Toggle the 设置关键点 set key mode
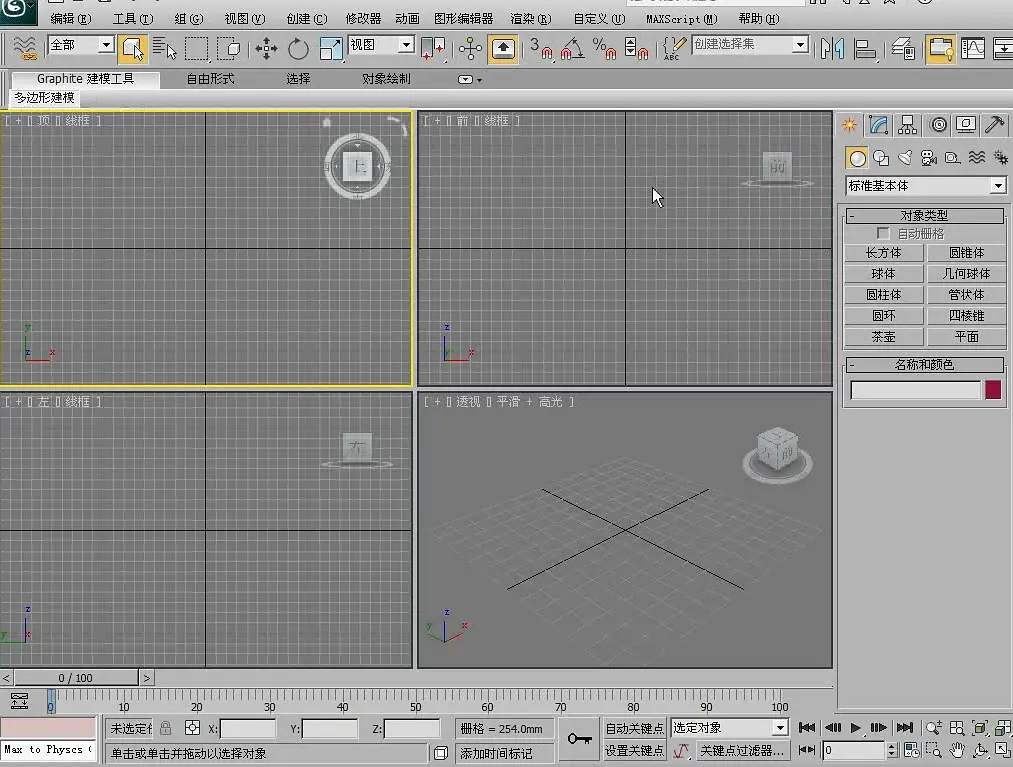 634,750
